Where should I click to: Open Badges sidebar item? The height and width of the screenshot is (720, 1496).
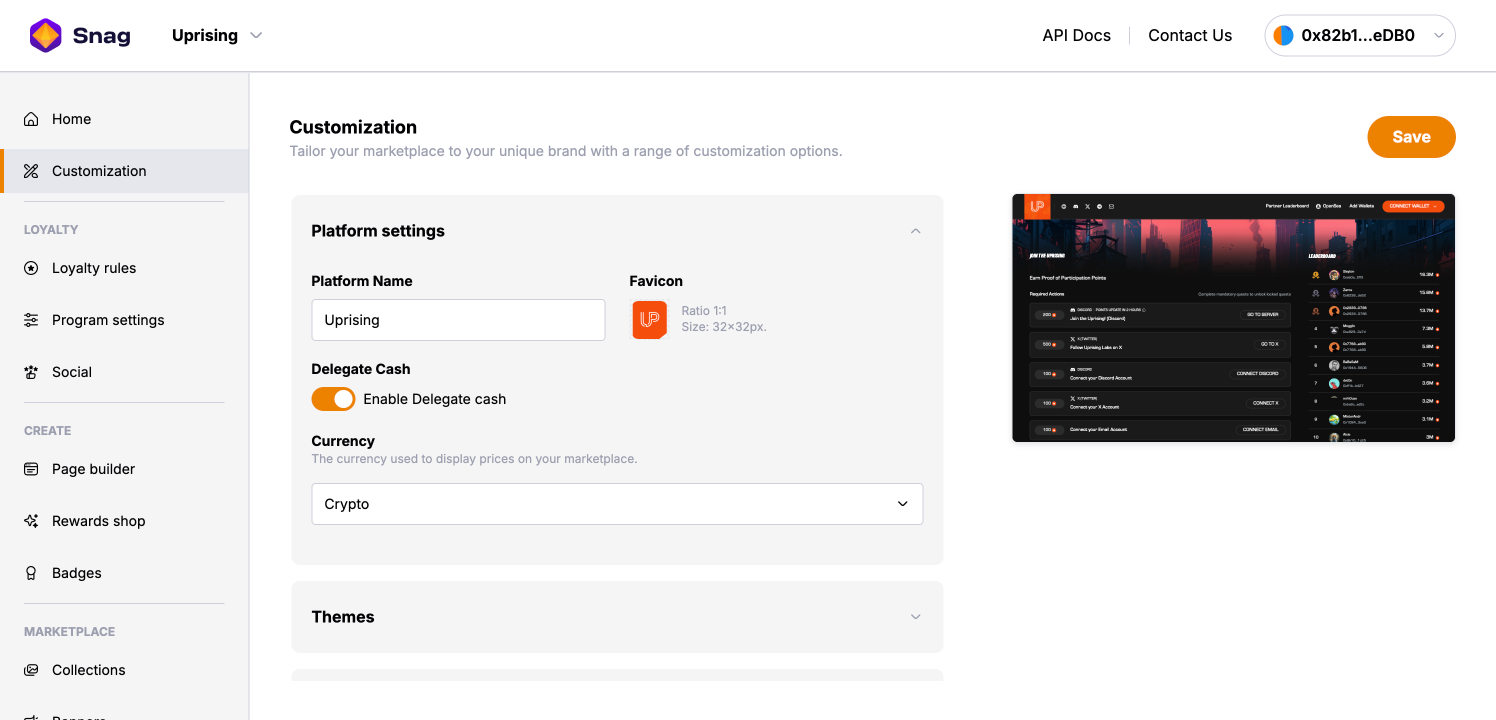[x=124, y=573]
